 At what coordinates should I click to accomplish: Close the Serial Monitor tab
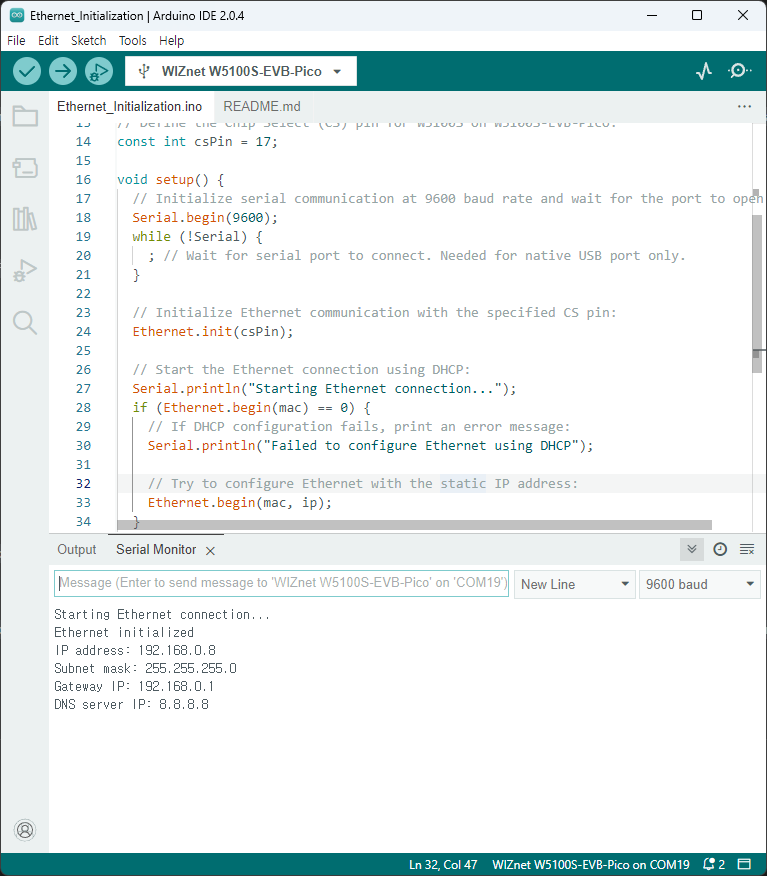210,551
